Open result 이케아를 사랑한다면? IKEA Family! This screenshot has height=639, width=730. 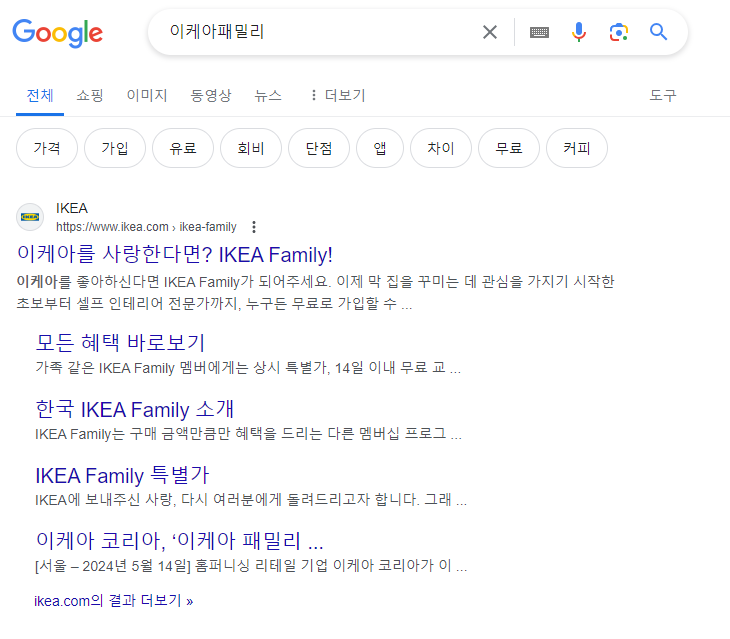click(x=175, y=255)
